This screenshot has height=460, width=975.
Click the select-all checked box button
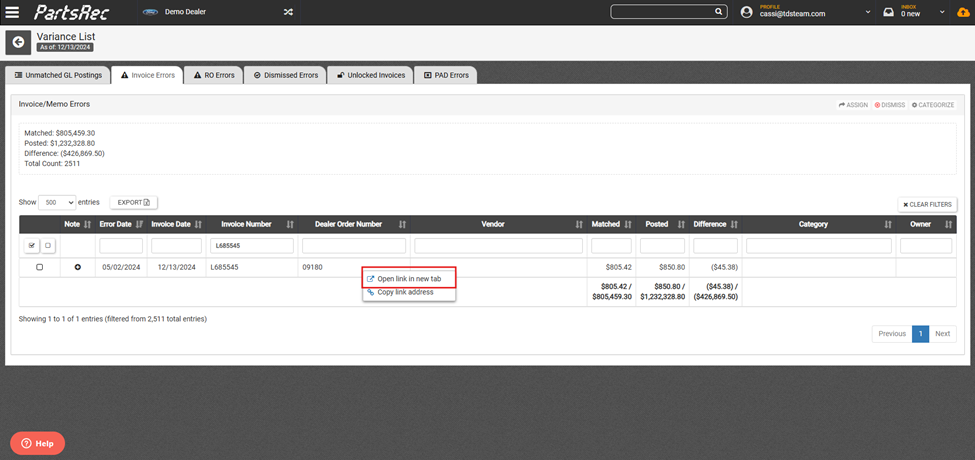tap(32, 246)
